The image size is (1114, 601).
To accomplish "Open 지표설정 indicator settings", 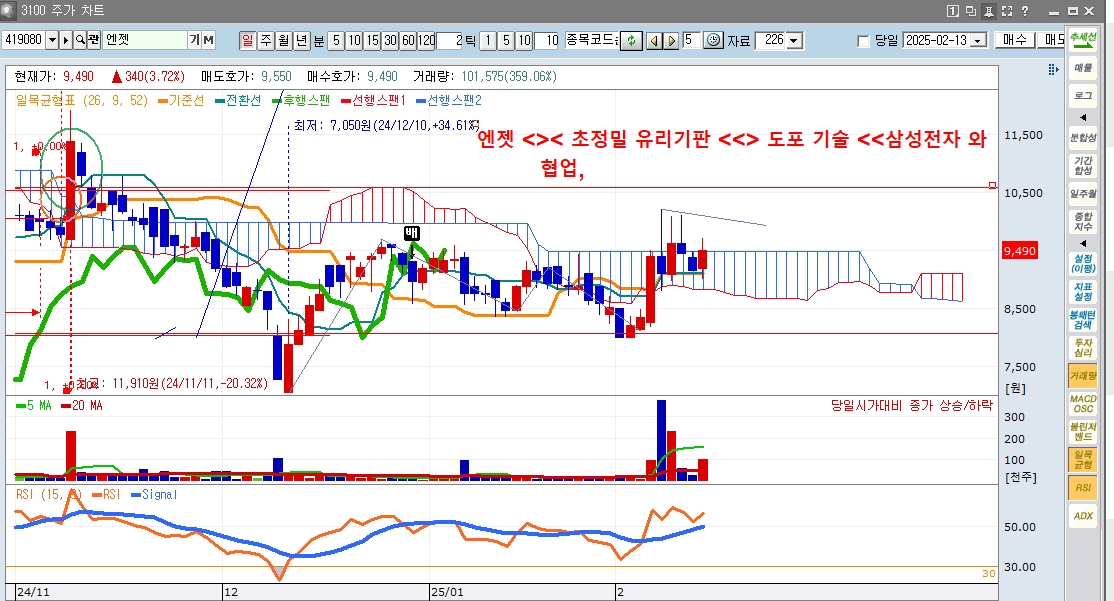I will click(x=1083, y=291).
